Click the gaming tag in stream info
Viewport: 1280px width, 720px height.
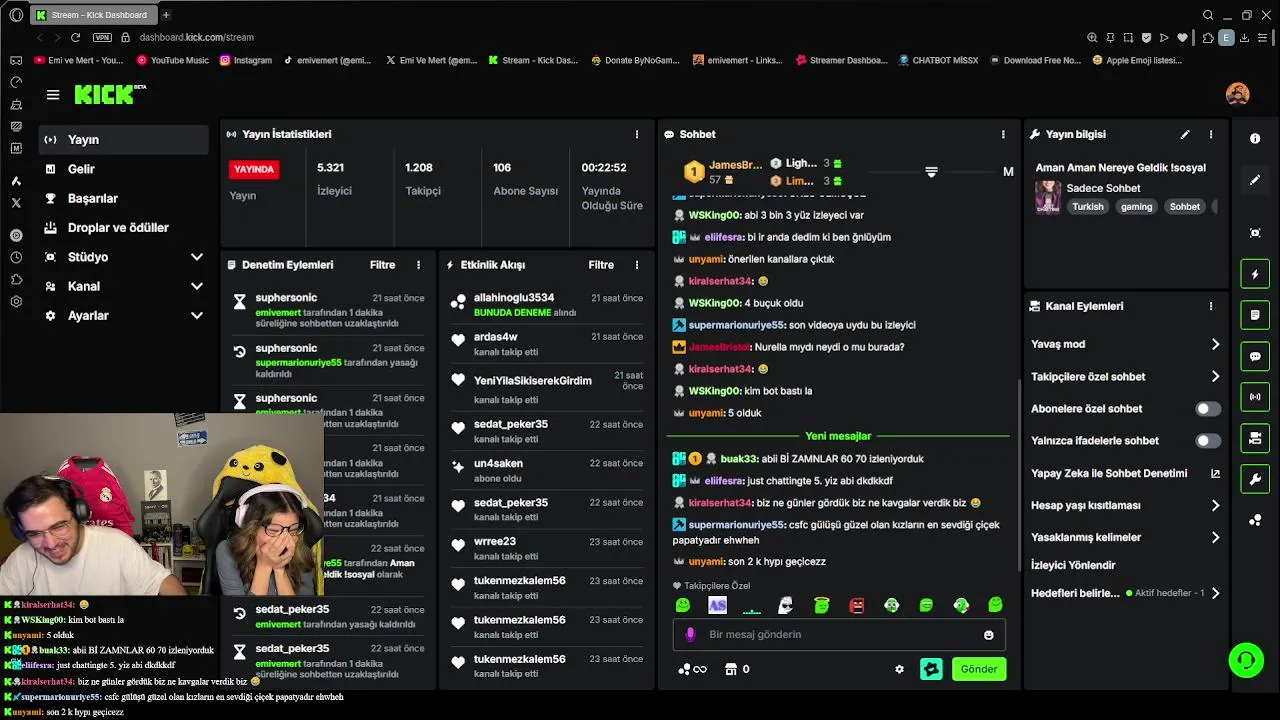coord(1136,207)
